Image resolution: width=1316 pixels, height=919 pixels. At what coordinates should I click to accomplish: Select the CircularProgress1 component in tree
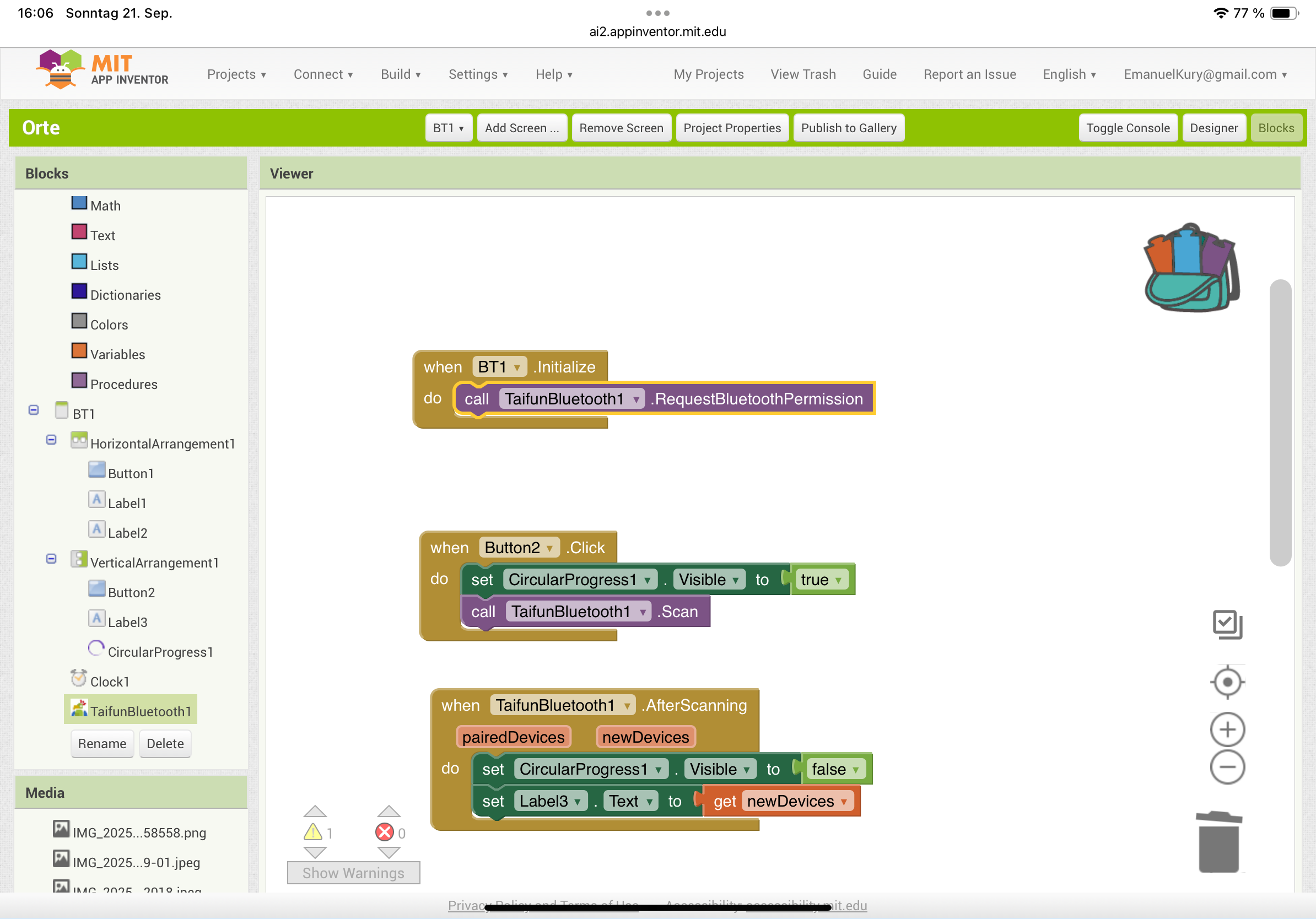pyautogui.click(x=160, y=652)
